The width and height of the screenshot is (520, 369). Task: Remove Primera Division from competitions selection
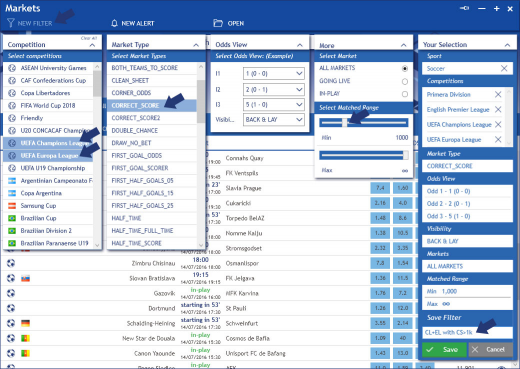pos(498,94)
